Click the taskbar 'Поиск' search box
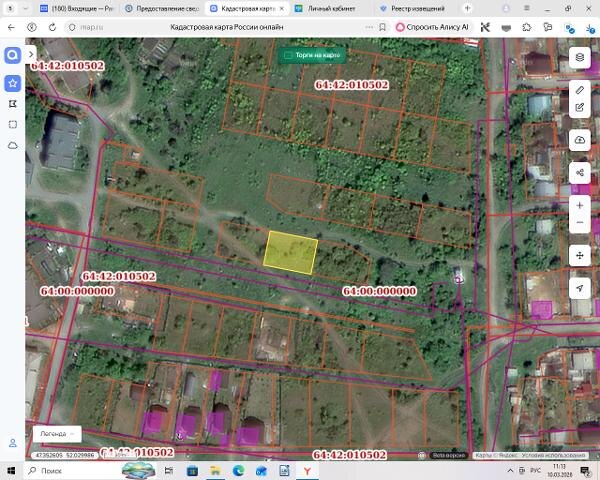 [x=72, y=470]
